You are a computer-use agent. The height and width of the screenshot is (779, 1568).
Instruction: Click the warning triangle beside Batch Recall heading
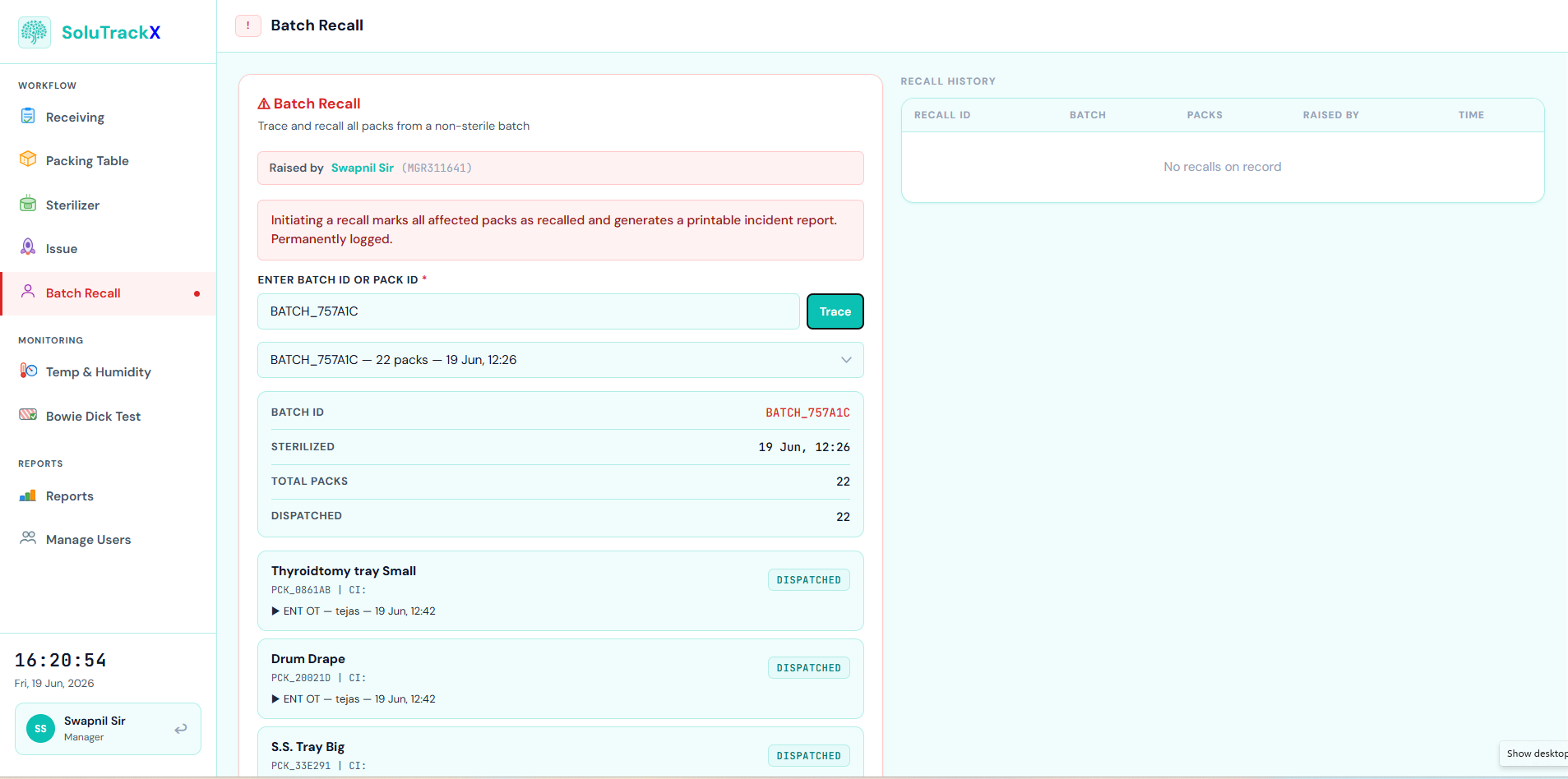(264, 104)
